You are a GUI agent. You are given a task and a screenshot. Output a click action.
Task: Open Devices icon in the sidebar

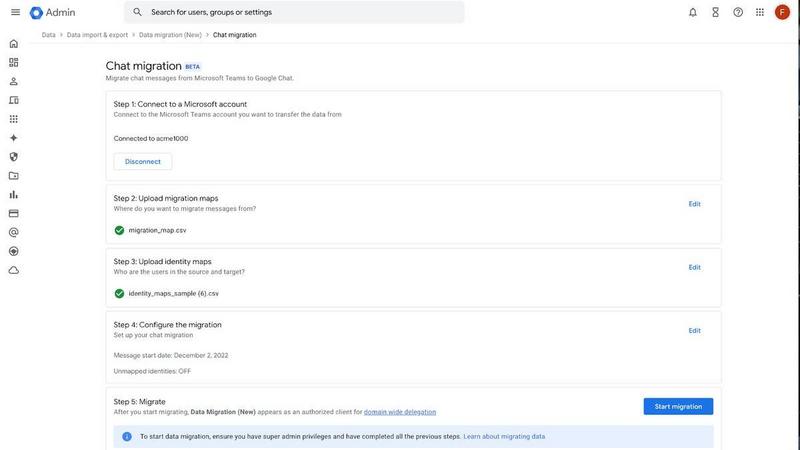[x=14, y=100]
